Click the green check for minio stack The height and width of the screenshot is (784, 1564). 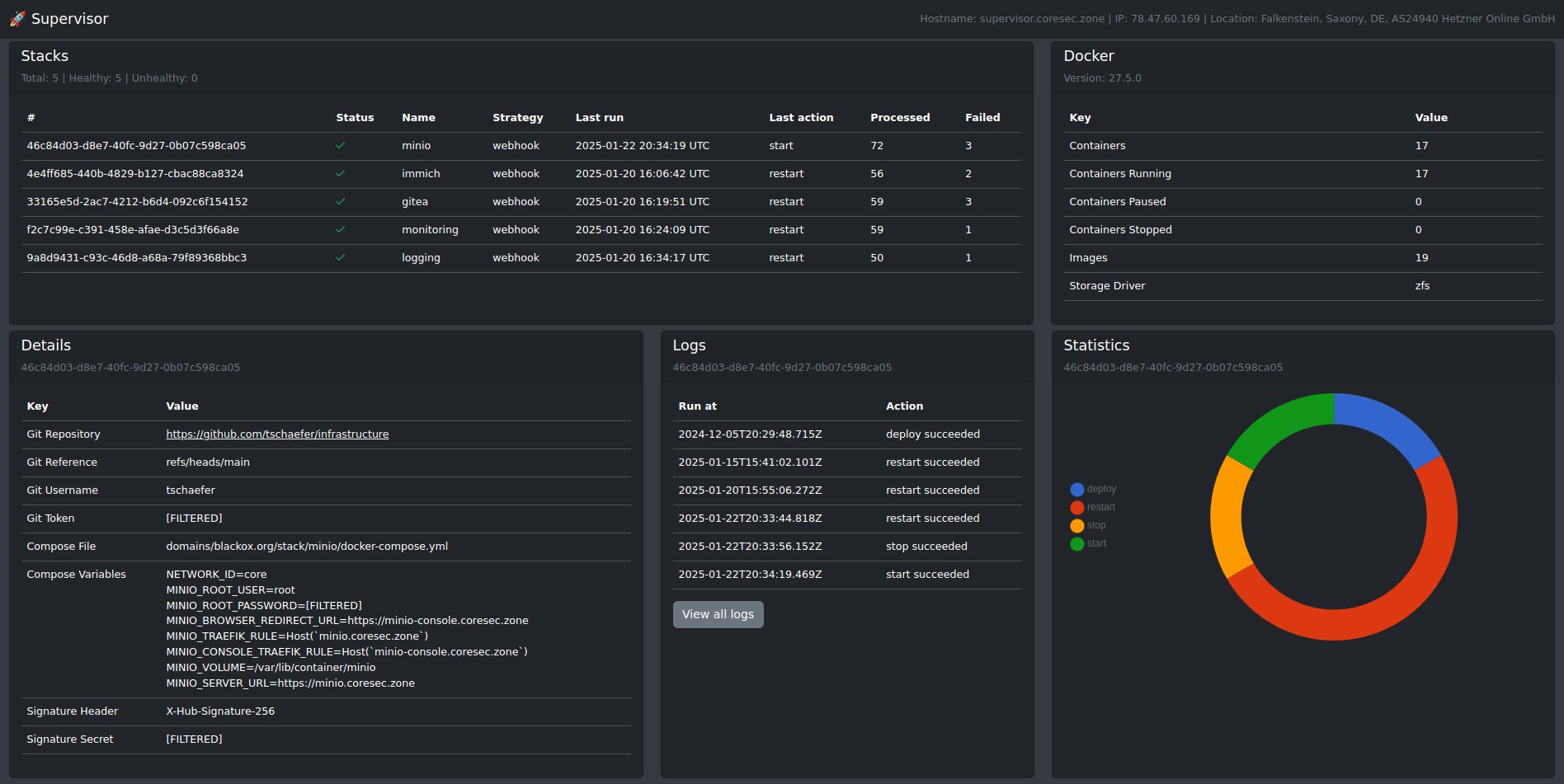tap(340, 146)
